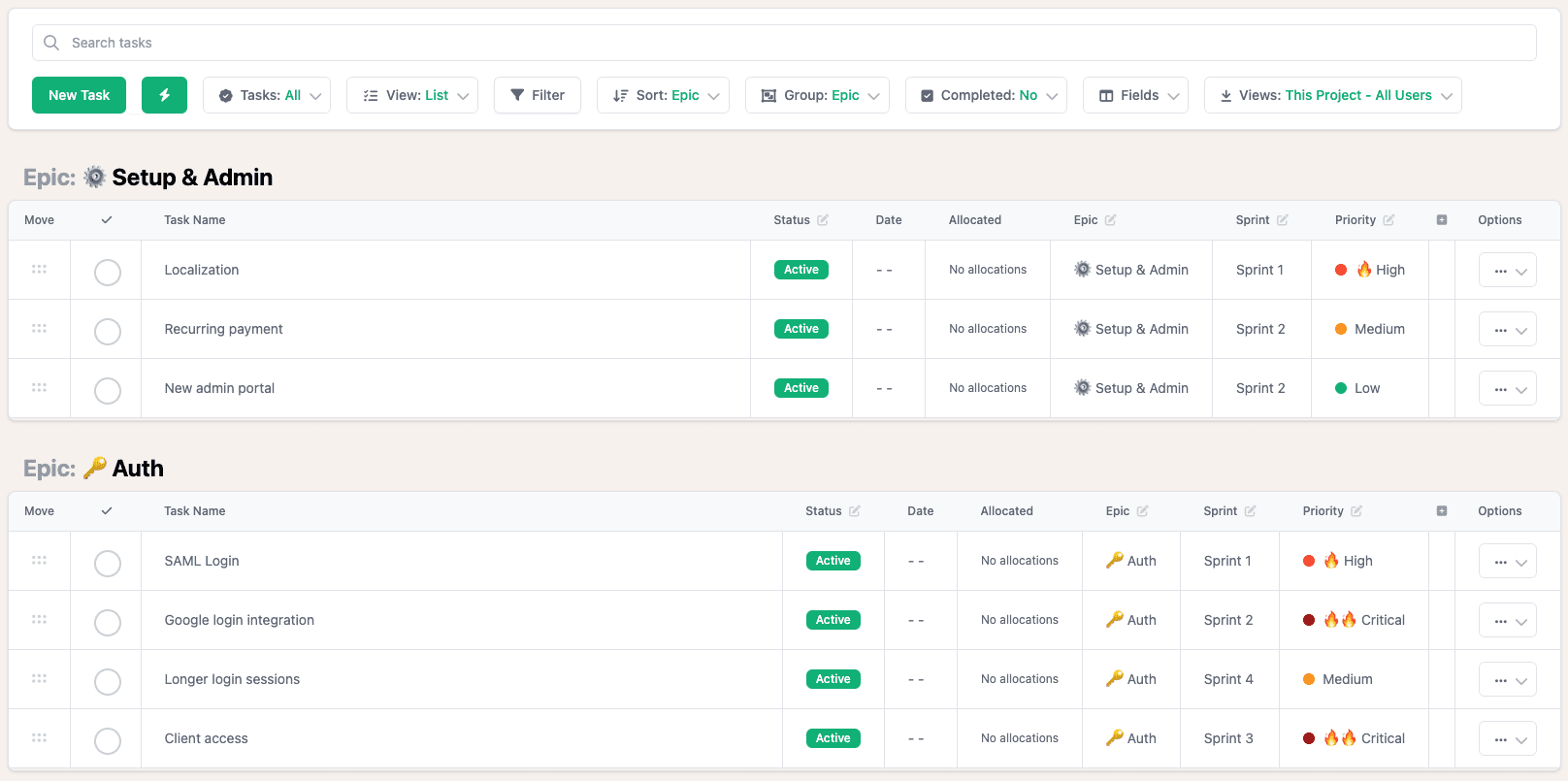
Task: Grab the move handle for Localization row
Action: 39,269
